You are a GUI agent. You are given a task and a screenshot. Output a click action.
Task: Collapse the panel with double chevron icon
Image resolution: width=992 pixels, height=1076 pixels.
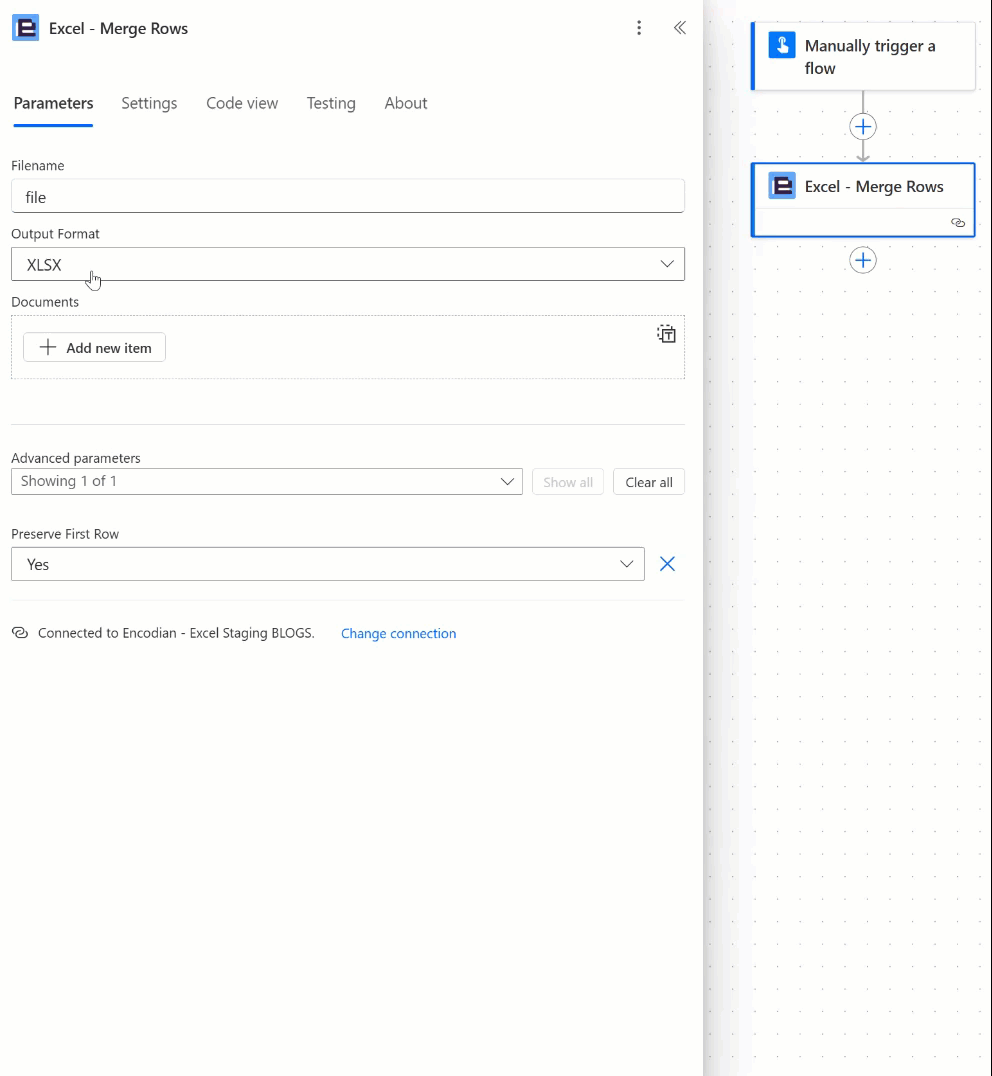point(679,27)
